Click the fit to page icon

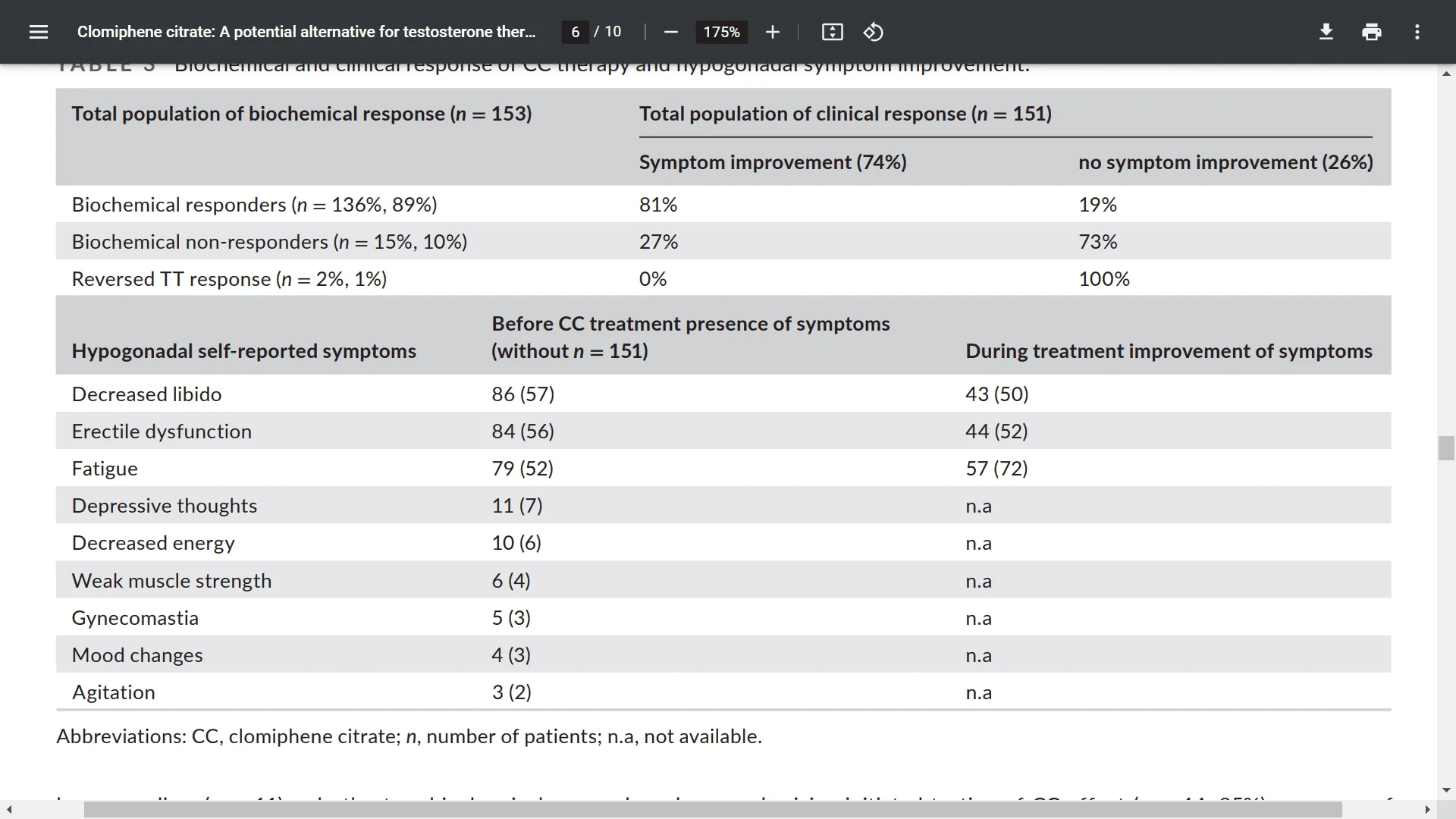click(832, 32)
